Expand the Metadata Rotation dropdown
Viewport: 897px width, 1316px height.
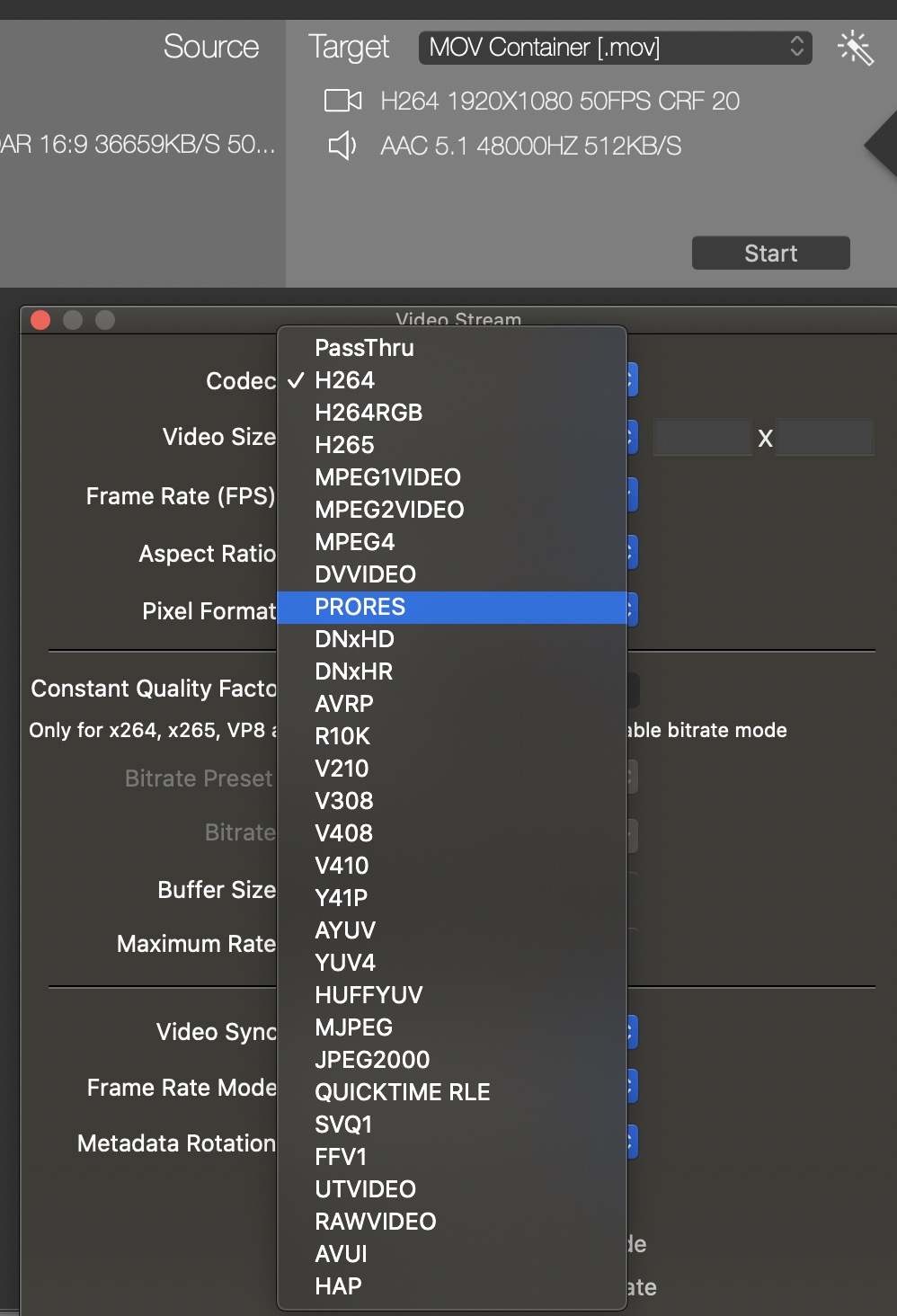tap(632, 1143)
